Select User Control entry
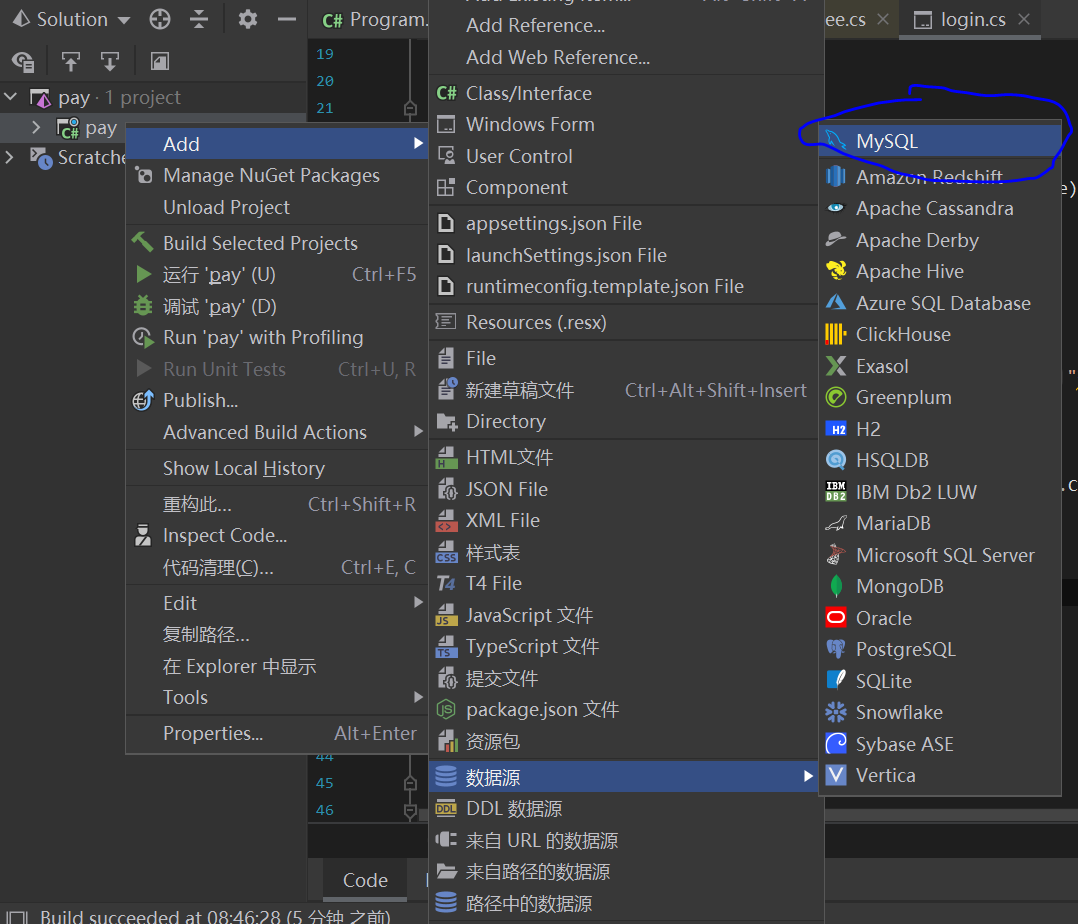The image size is (1078, 924). 626,156
